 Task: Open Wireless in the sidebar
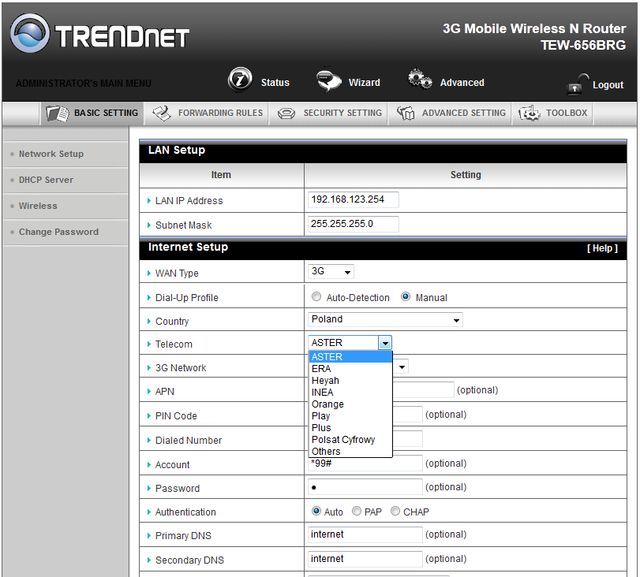[x=38, y=206]
